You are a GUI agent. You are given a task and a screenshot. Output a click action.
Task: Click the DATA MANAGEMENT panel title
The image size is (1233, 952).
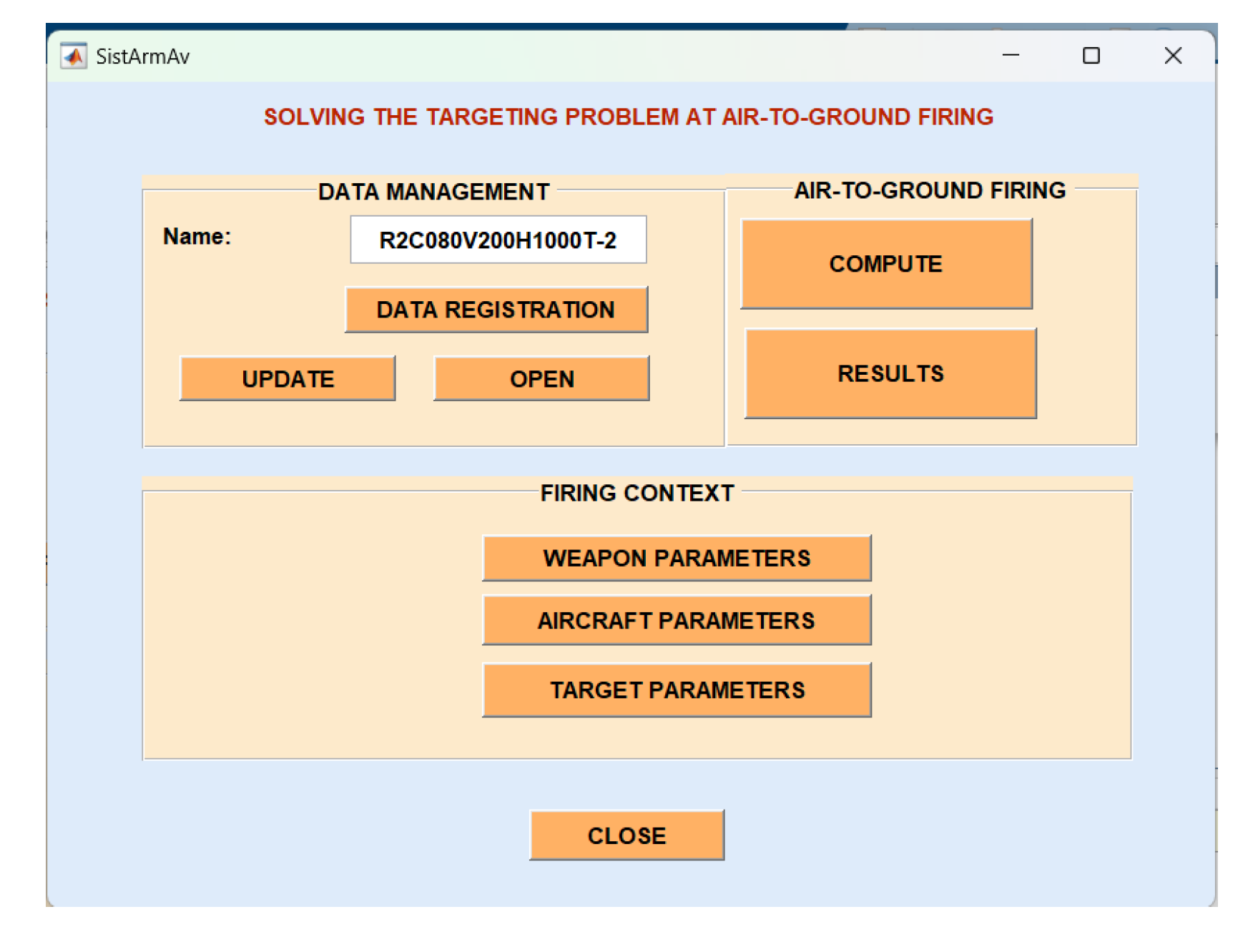pyautogui.click(x=433, y=192)
